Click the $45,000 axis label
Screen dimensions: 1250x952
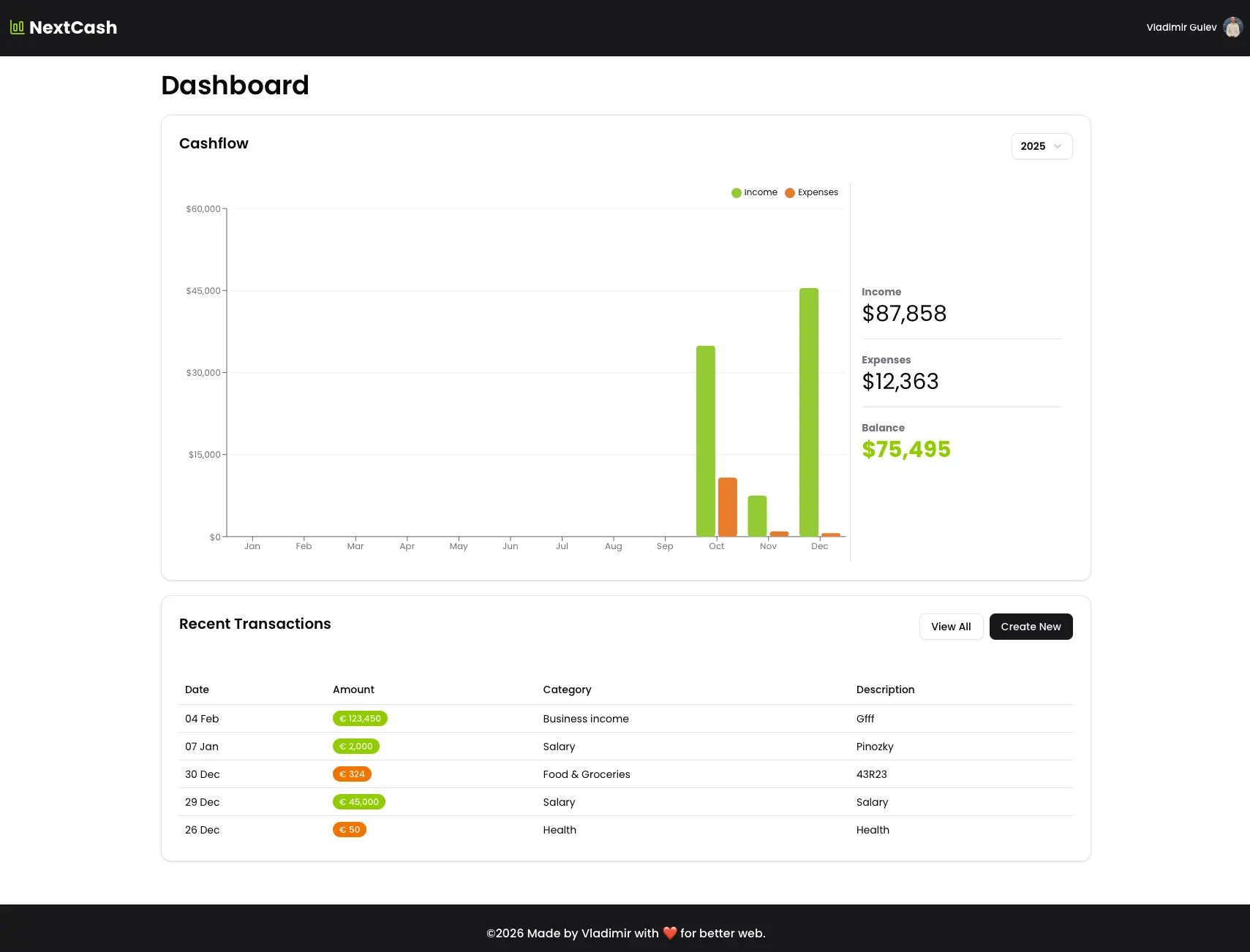point(203,291)
